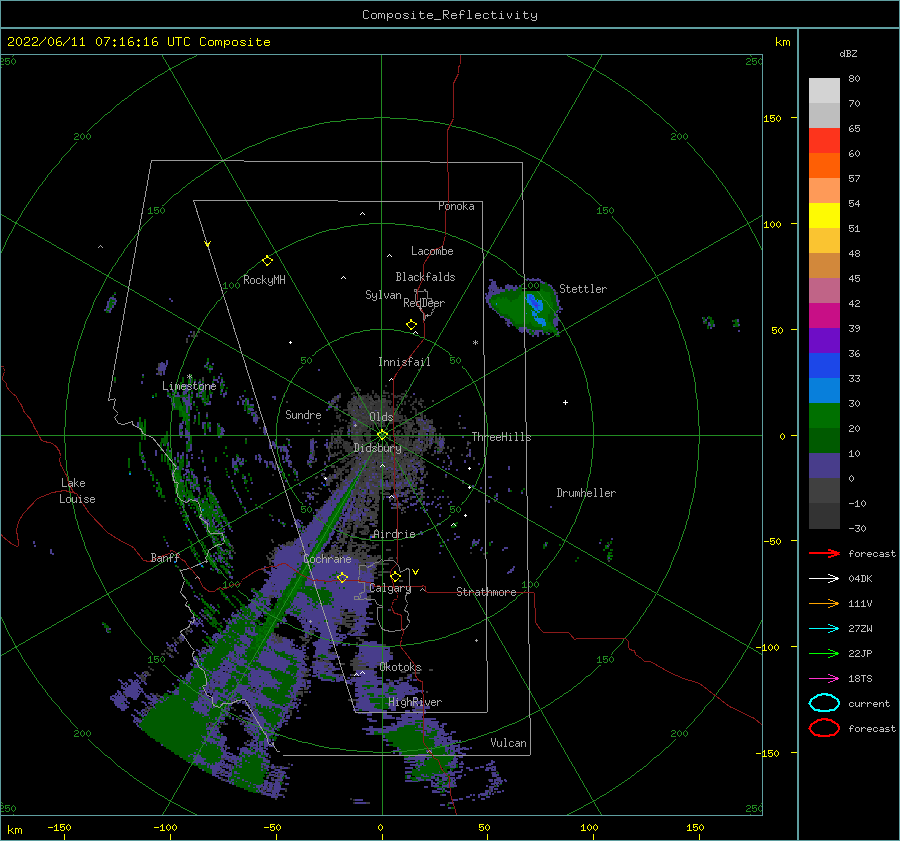Click the Blackfalds city label
This screenshot has height=841, width=900.
(425, 277)
